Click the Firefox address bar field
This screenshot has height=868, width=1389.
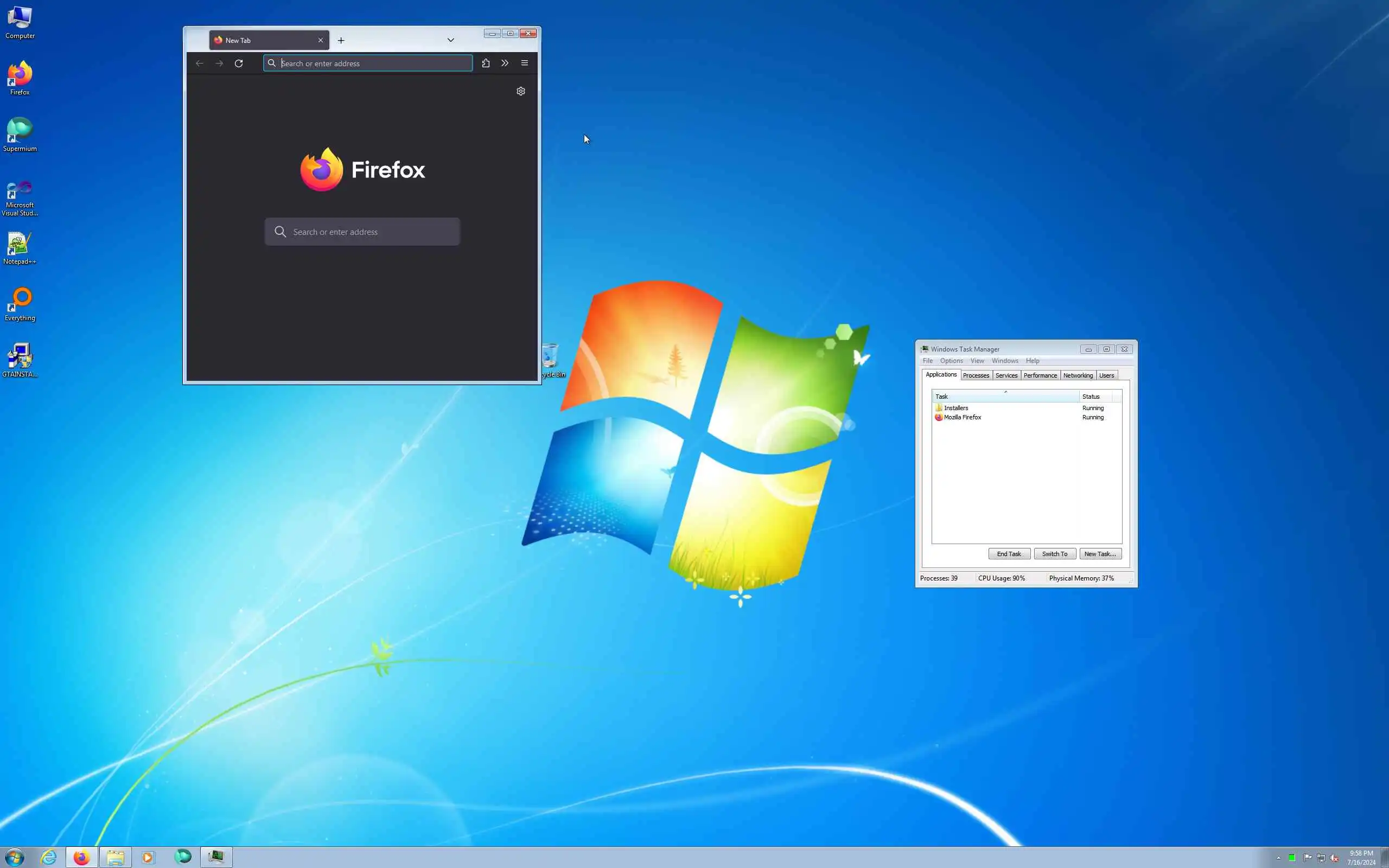[x=373, y=63]
